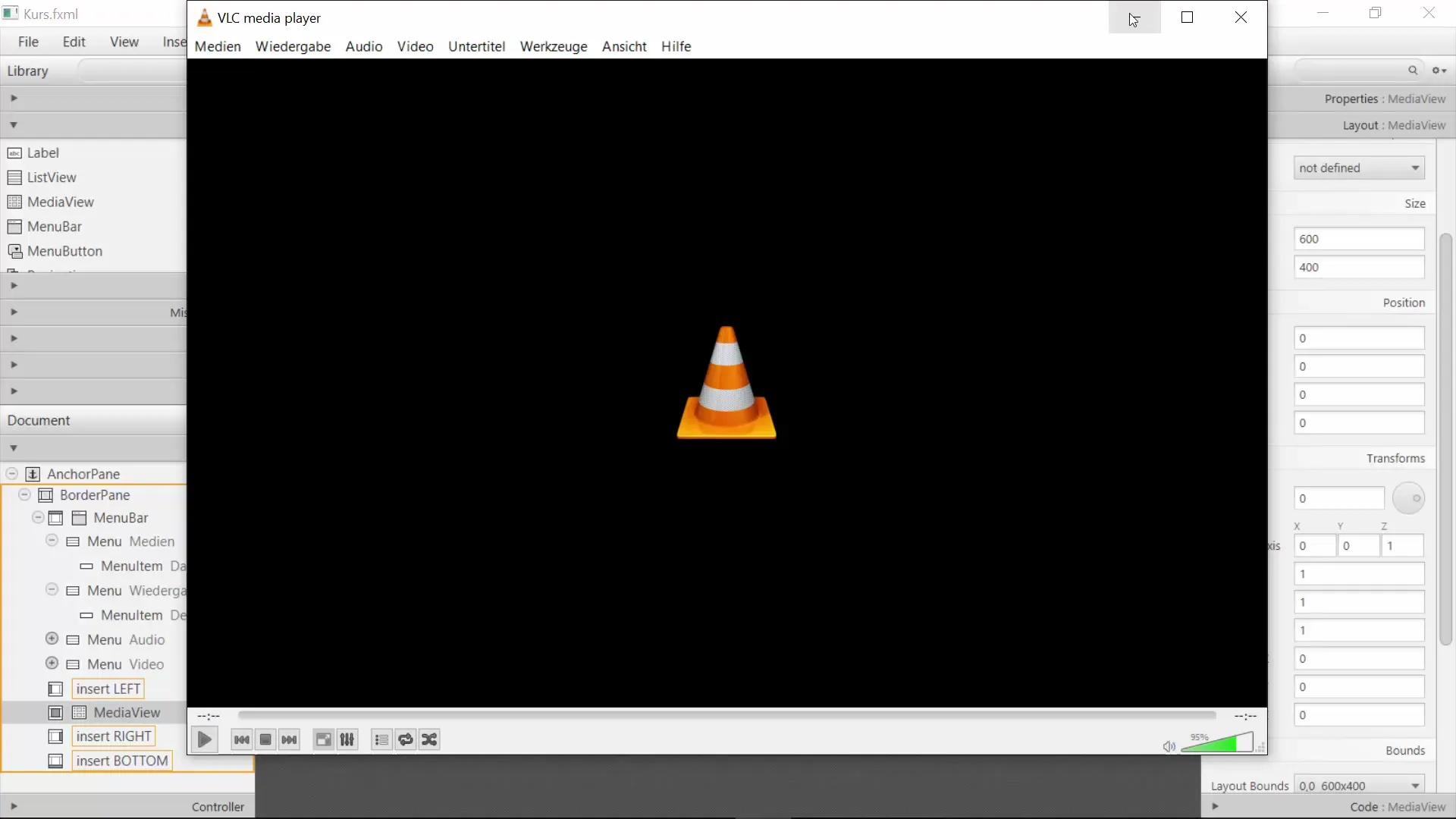Toggle shuffle random playback in VLC
This screenshot has height=819, width=1456.
point(429,739)
